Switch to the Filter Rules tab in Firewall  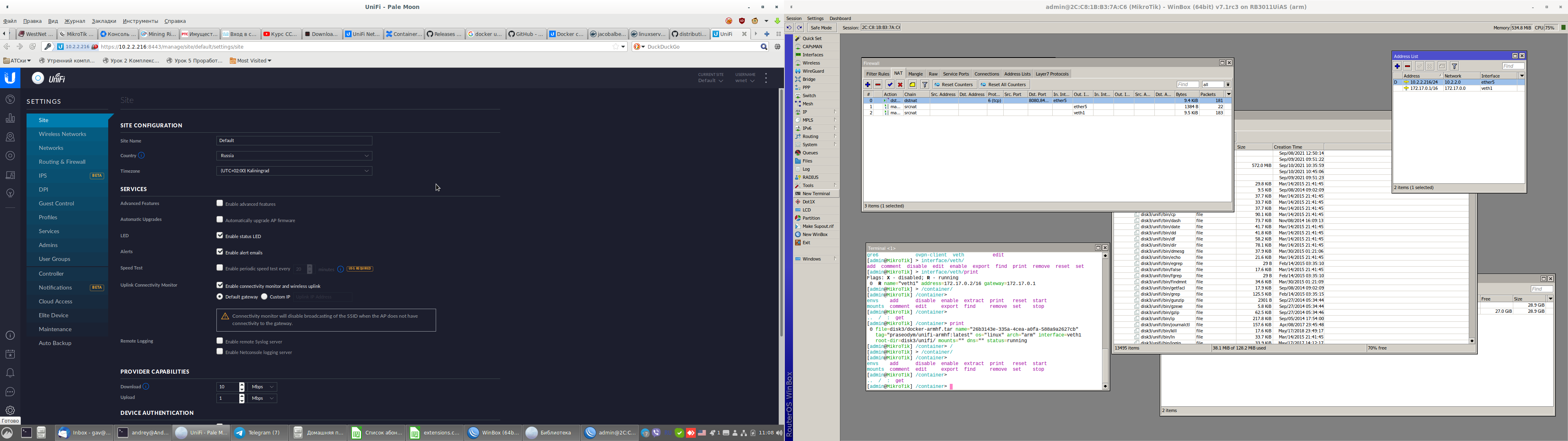878,73
